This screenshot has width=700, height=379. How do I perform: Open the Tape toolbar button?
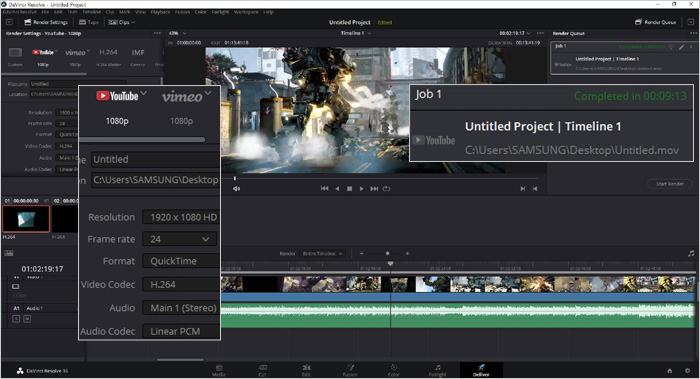click(89, 22)
